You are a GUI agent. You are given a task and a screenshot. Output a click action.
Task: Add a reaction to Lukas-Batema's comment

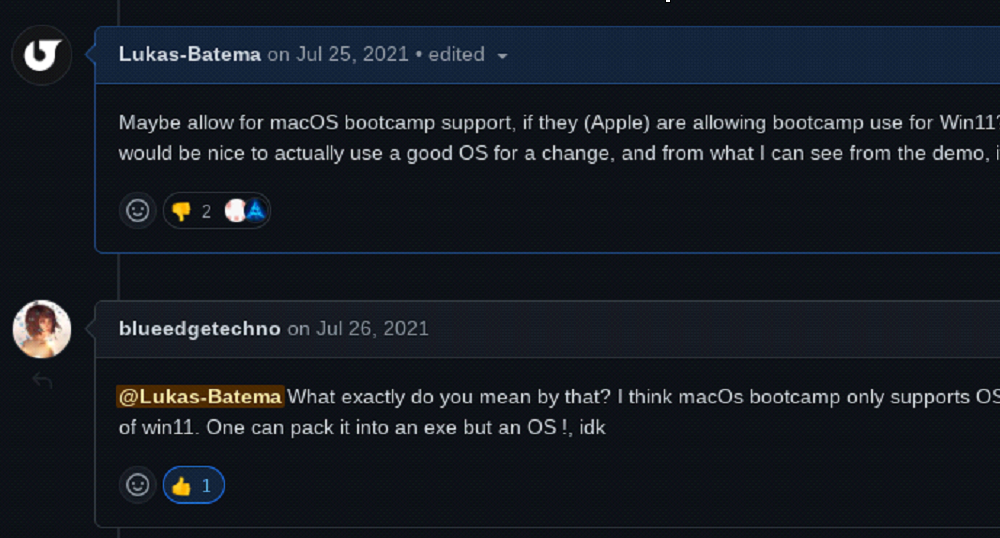(x=138, y=211)
